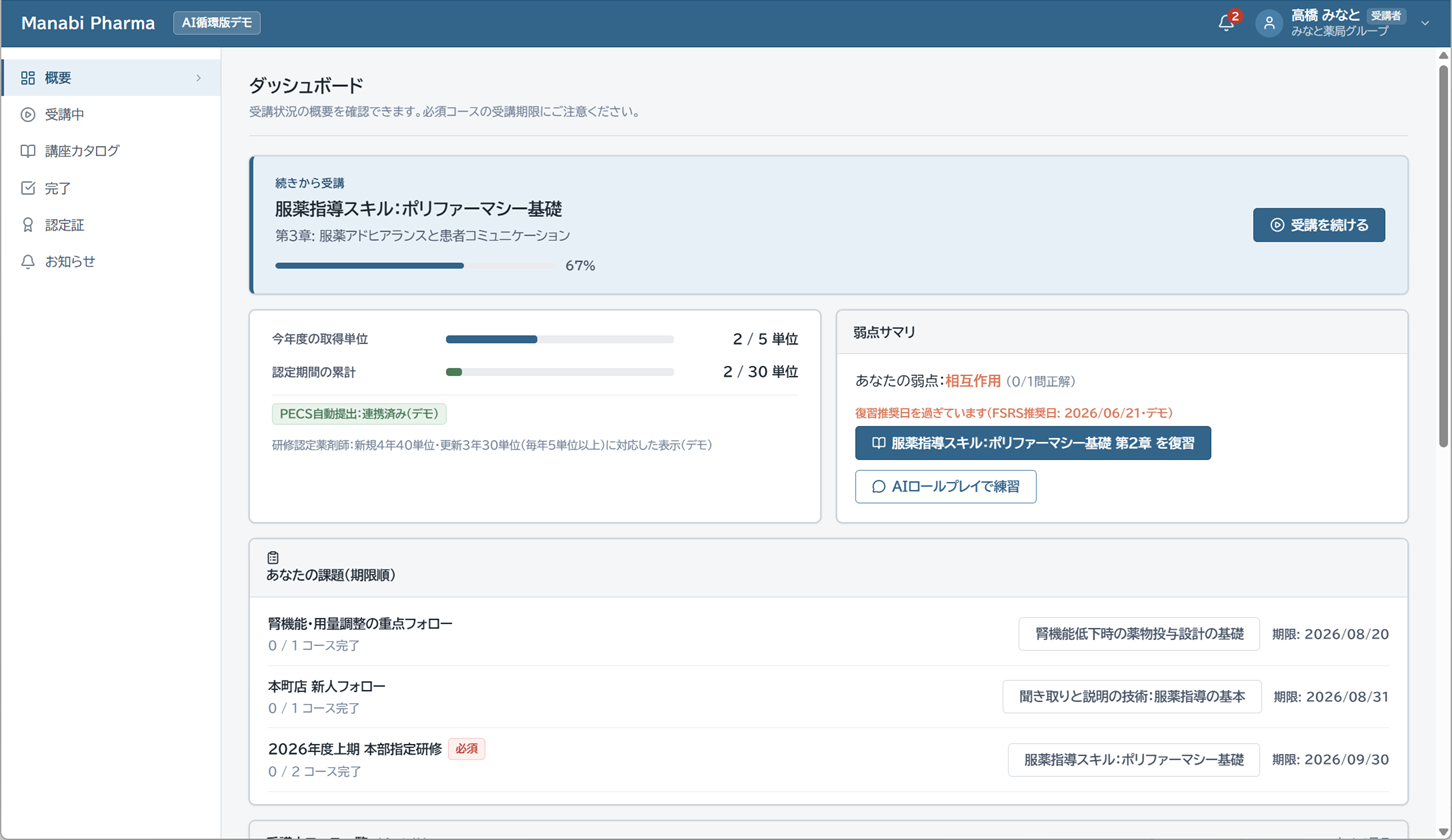Screen dimensions: 1452x840
Task: Click the 期限: 2026/08/20 deadline
Action: [1331, 634]
